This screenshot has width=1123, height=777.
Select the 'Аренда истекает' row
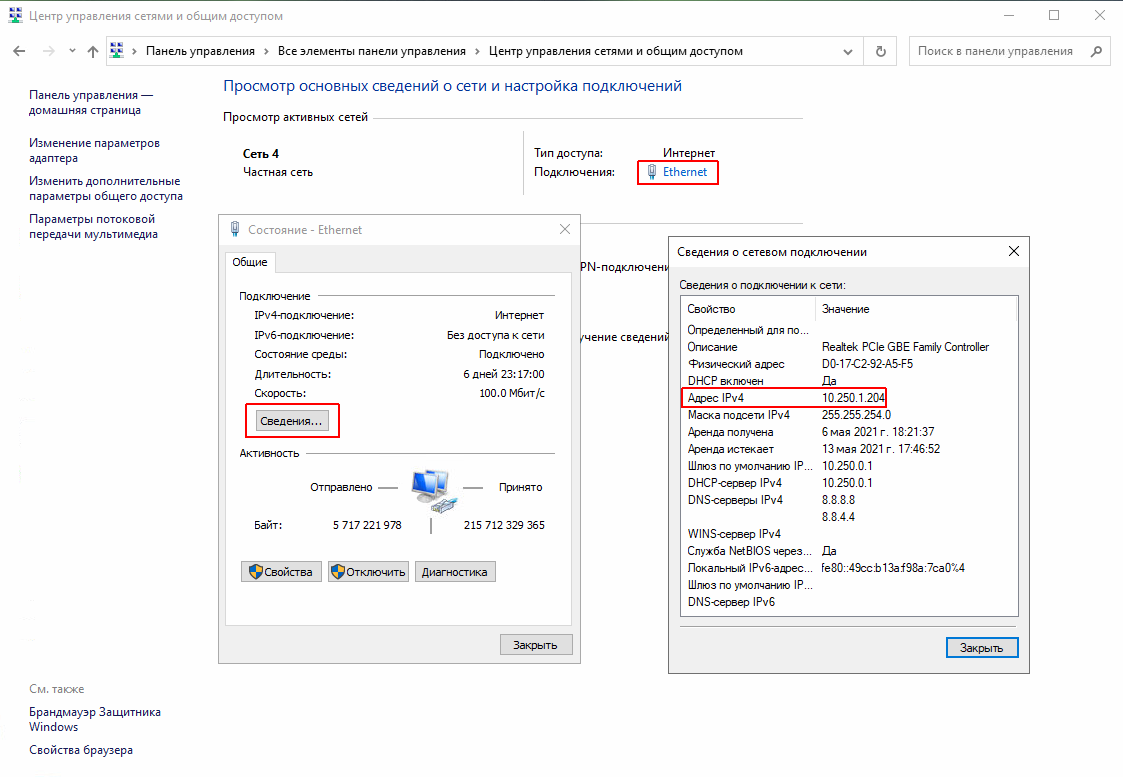(x=849, y=449)
